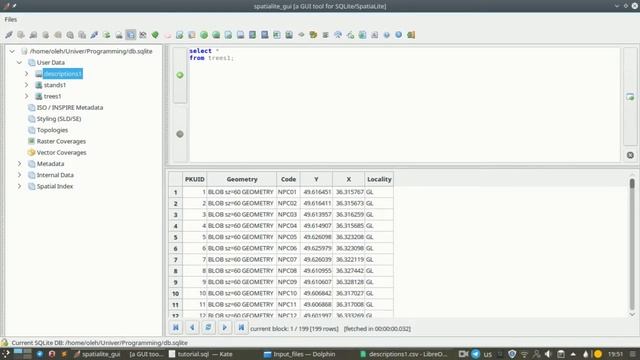The width and height of the screenshot is (640, 360).
Task: Select ISO / INSPIRE Metadata item
Action: [x=70, y=107]
